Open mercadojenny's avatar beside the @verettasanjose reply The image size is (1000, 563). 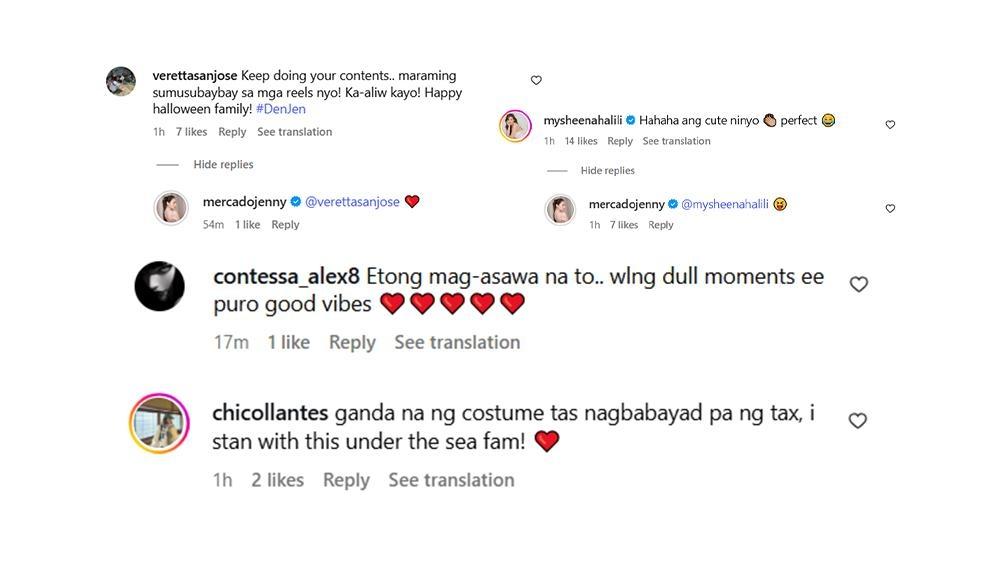coord(171,208)
